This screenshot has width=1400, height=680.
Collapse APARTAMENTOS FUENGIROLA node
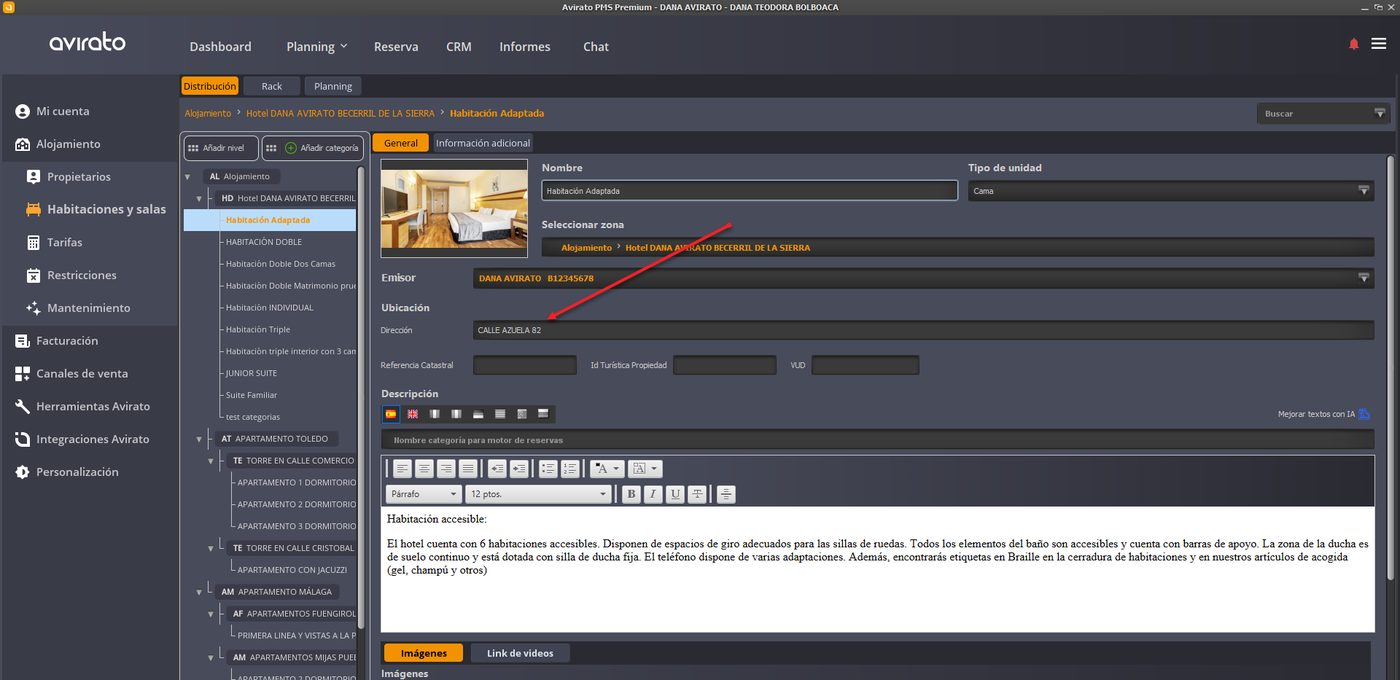(210, 614)
